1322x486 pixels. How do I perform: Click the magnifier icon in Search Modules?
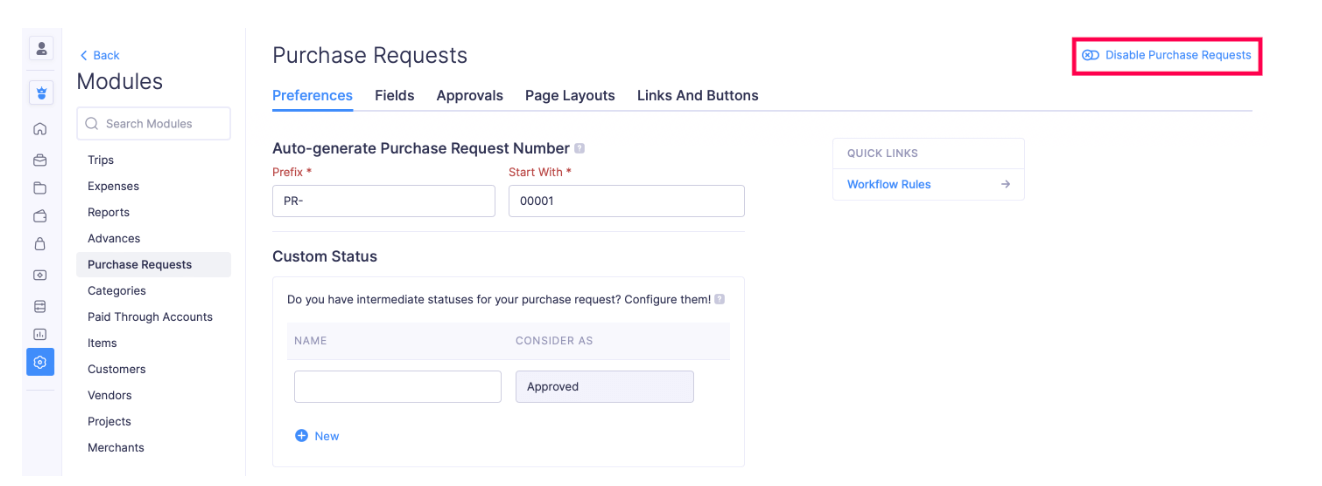click(92, 124)
